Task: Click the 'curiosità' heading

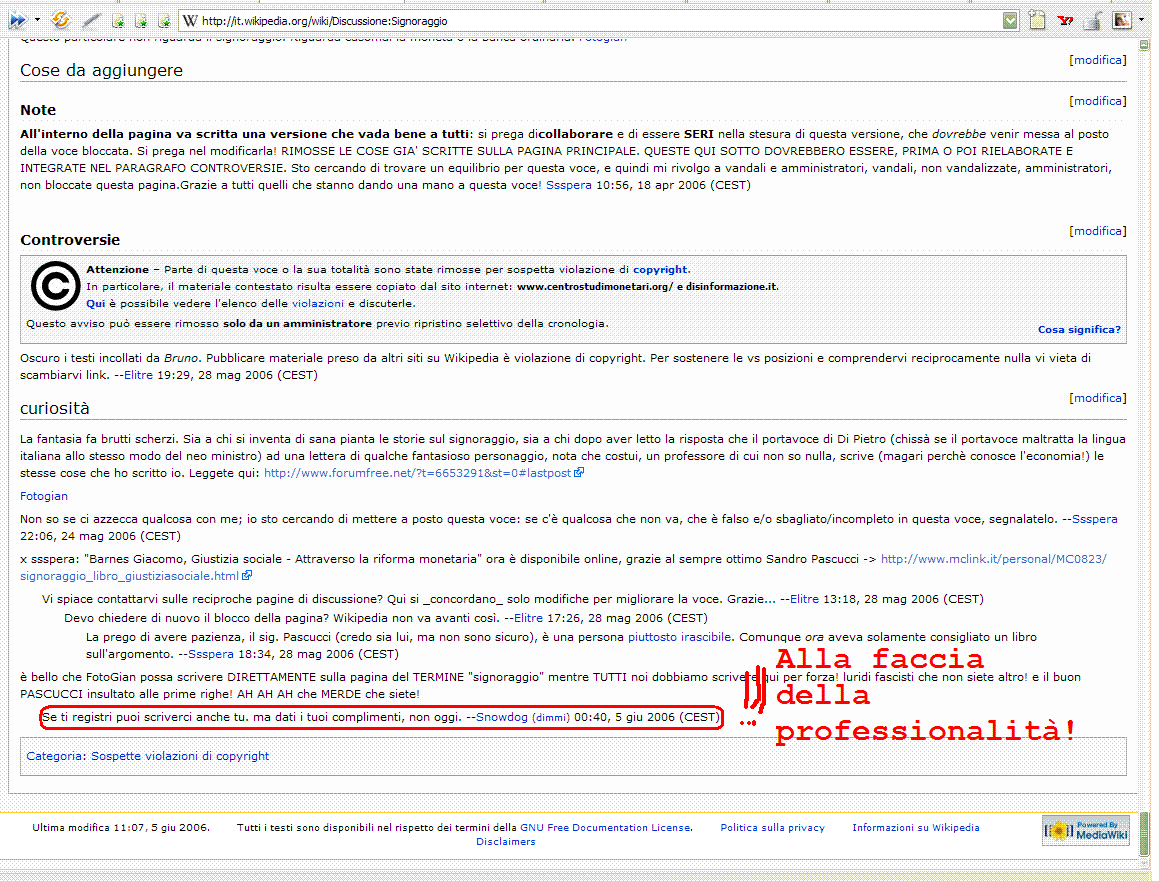Action: [x=55, y=408]
